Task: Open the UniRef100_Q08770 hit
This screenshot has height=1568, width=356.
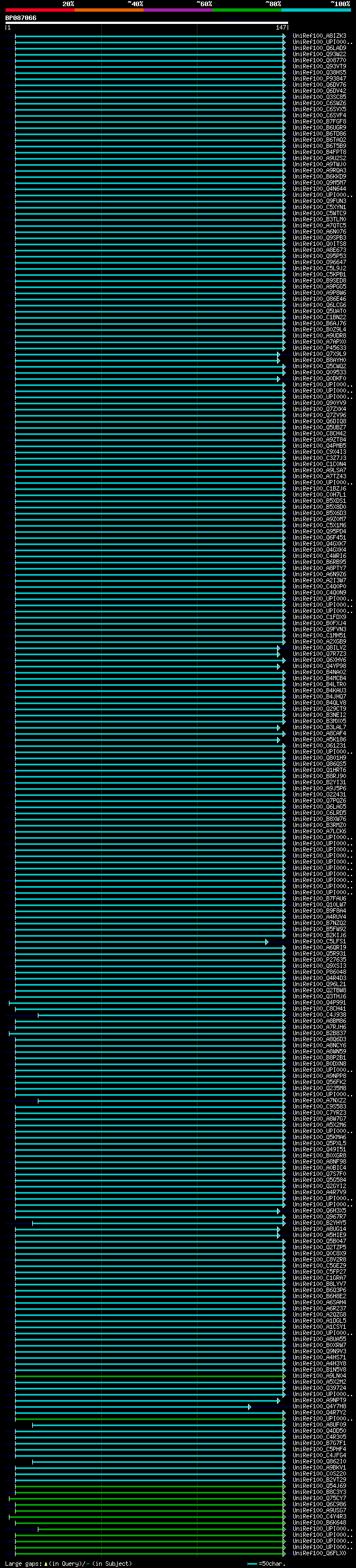Action: point(319,60)
